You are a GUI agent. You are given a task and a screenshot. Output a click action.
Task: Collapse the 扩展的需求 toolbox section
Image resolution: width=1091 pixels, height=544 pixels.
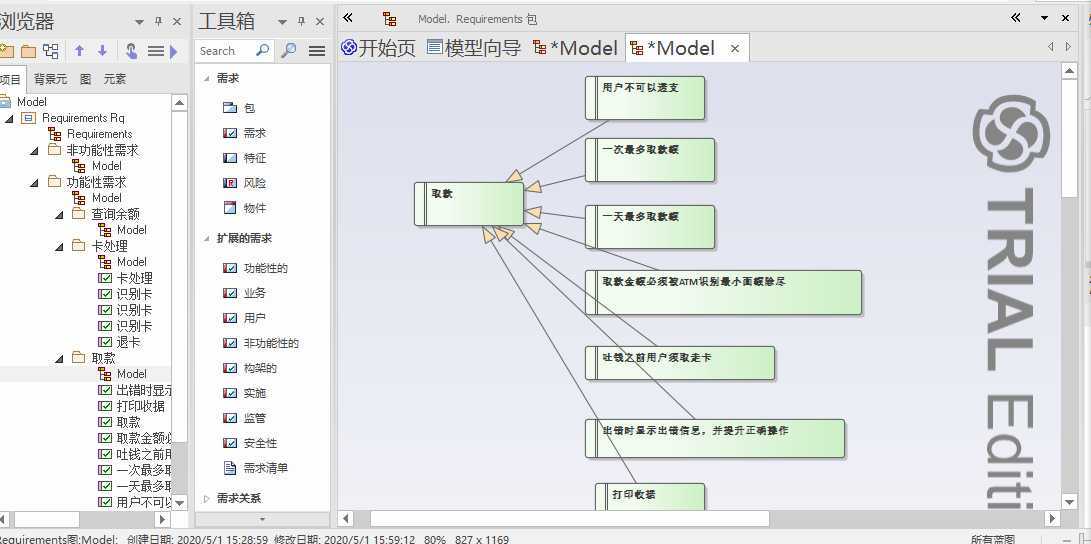tap(207, 239)
